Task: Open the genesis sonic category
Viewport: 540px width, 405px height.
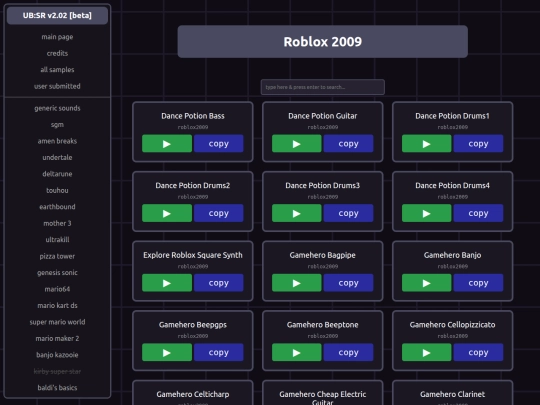Action: point(57,272)
